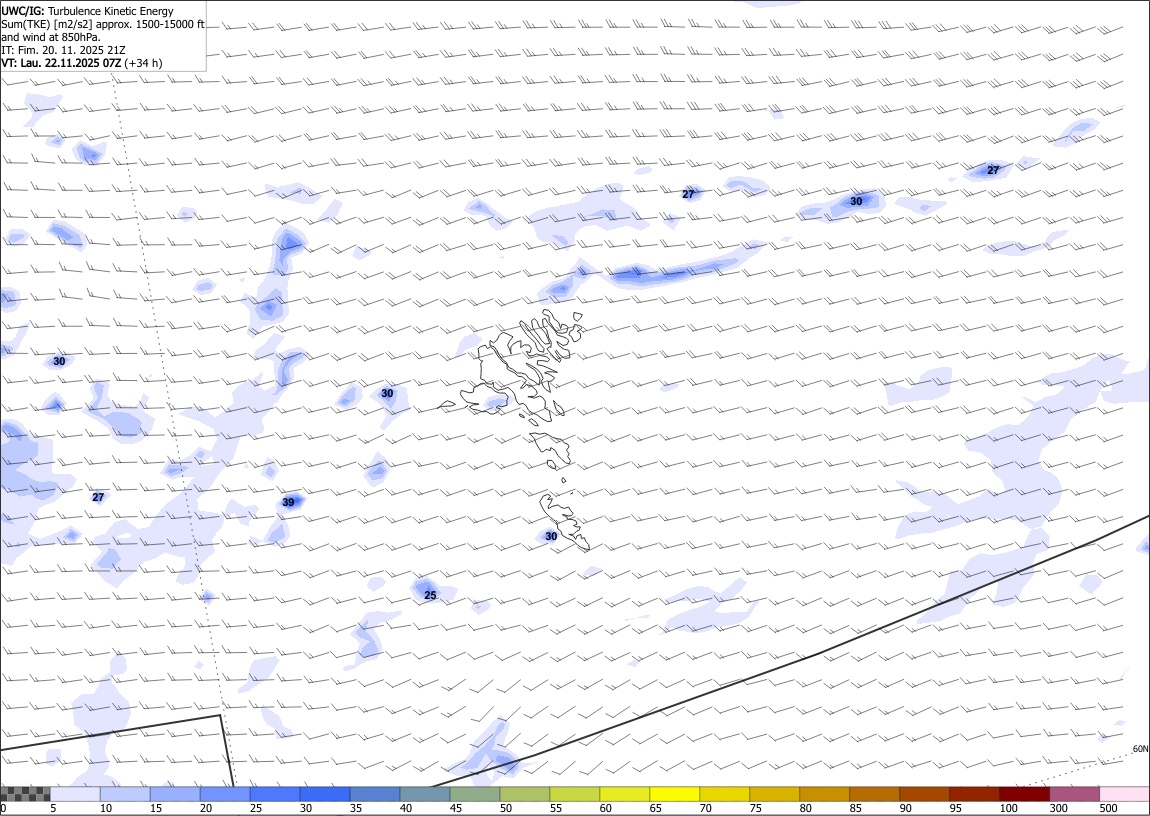Pick the 10–15 light blue legend swatch
1150x816 pixels.
tap(125, 794)
